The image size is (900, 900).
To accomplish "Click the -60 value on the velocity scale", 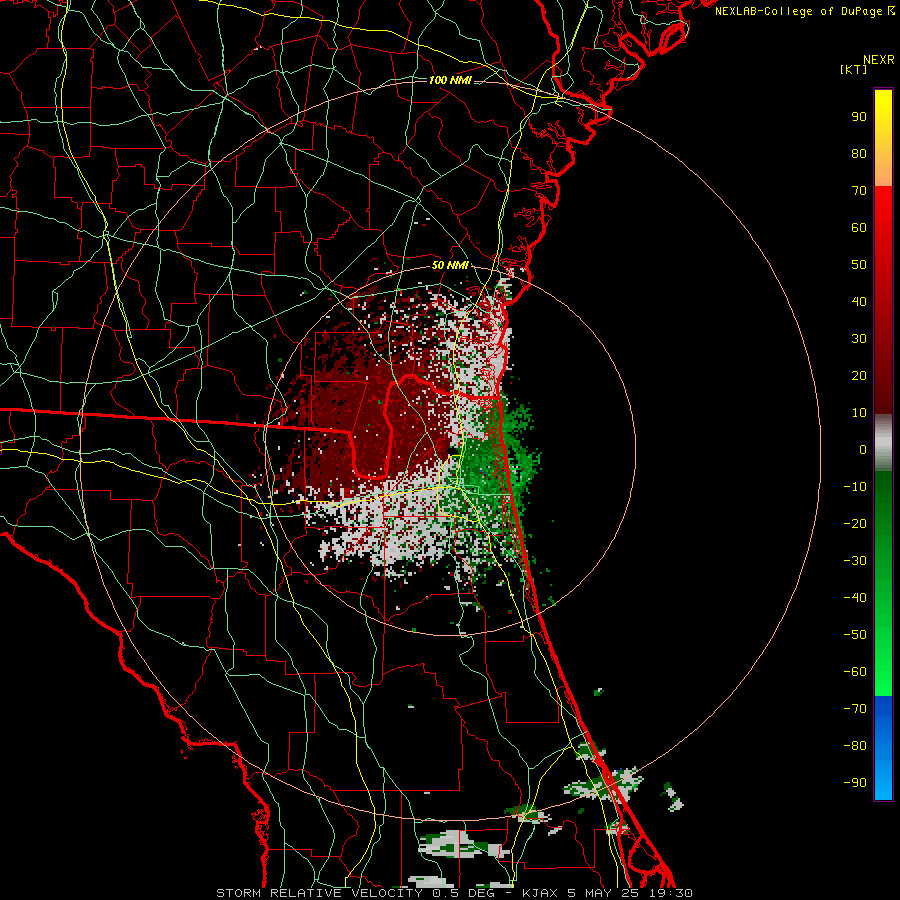I will click(x=855, y=672).
